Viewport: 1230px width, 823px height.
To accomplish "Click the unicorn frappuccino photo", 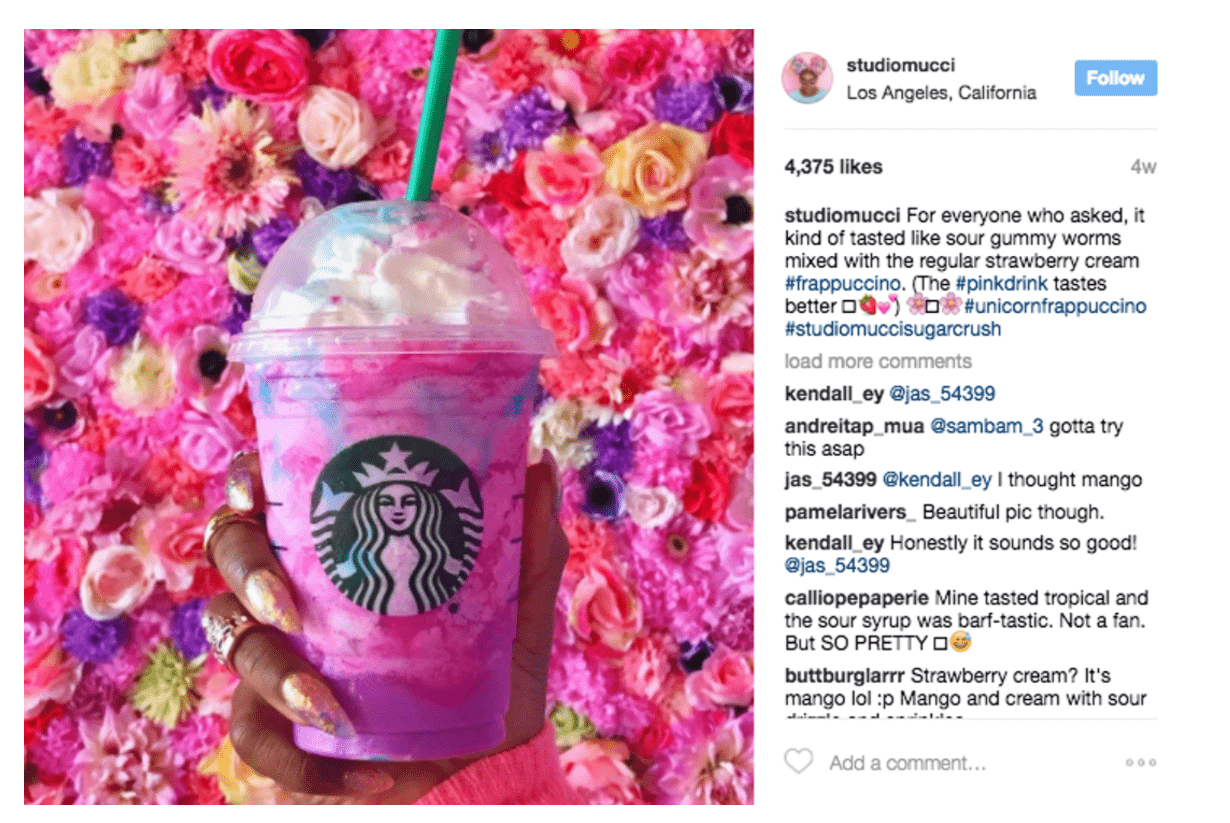I will tap(389, 417).
